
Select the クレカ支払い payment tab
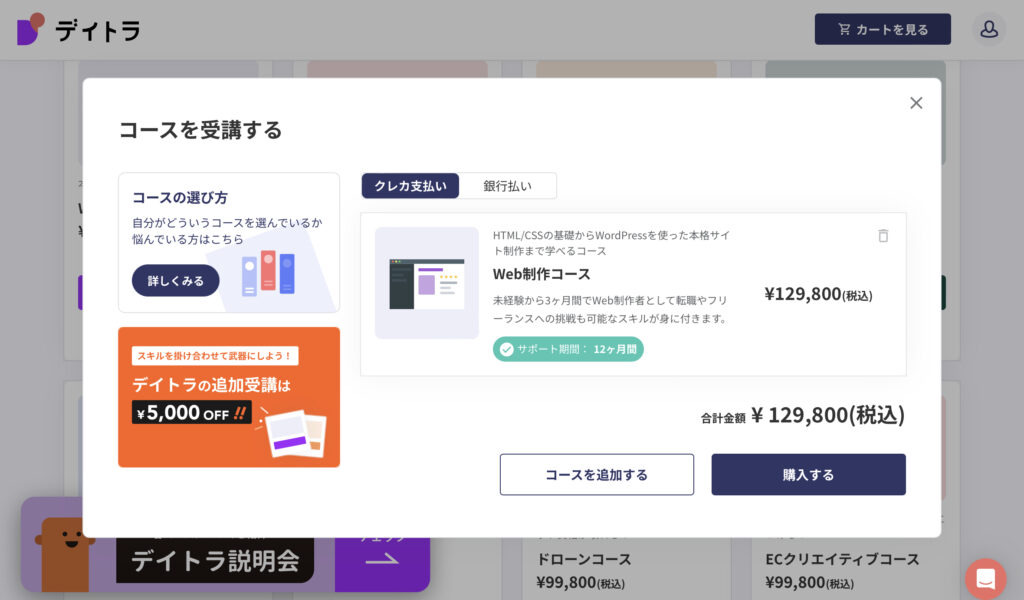410,186
